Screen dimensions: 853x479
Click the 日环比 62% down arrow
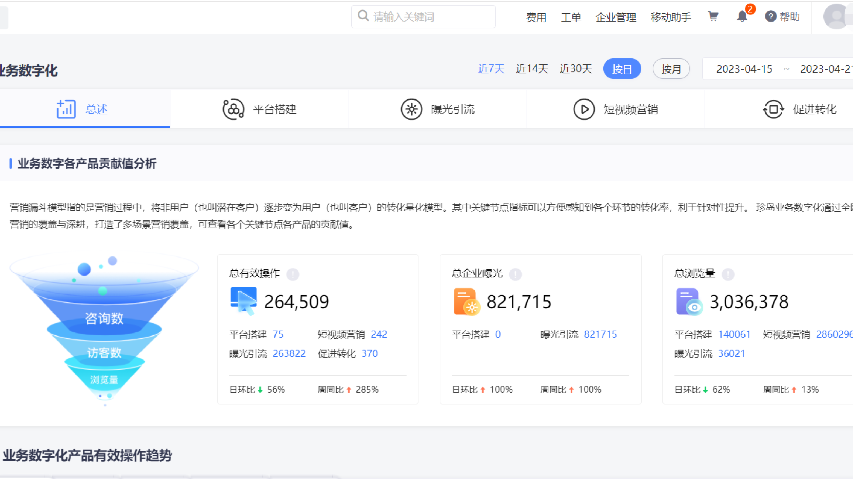pos(706,390)
